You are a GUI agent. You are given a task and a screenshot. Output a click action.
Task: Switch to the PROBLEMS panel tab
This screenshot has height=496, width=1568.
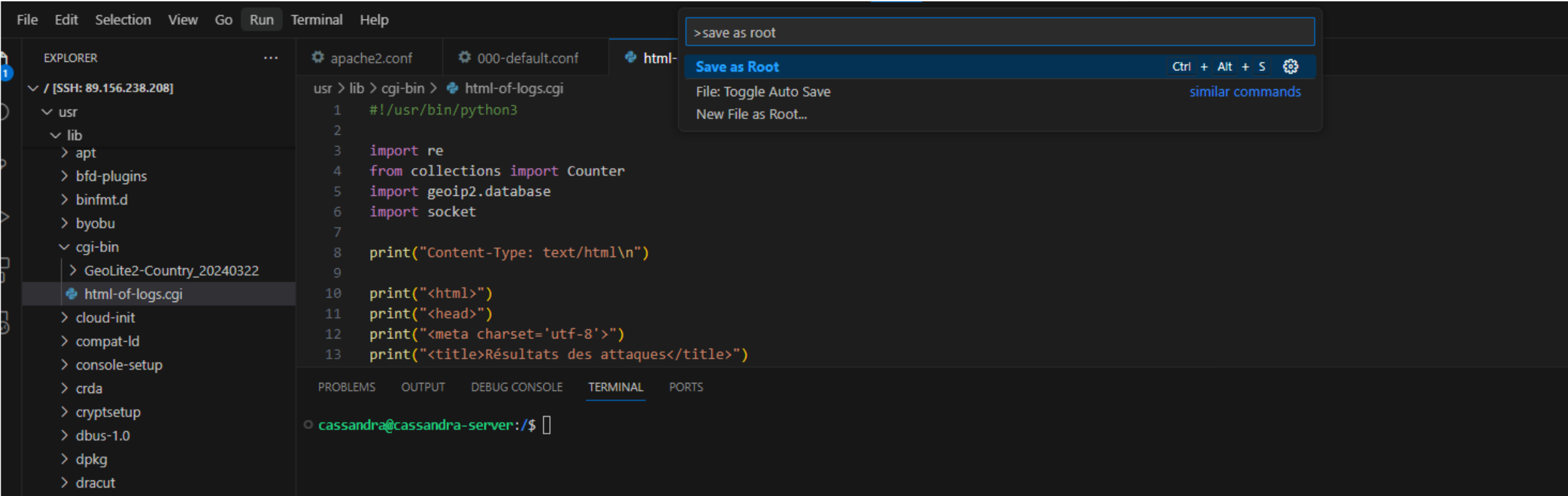pos(346,387)
